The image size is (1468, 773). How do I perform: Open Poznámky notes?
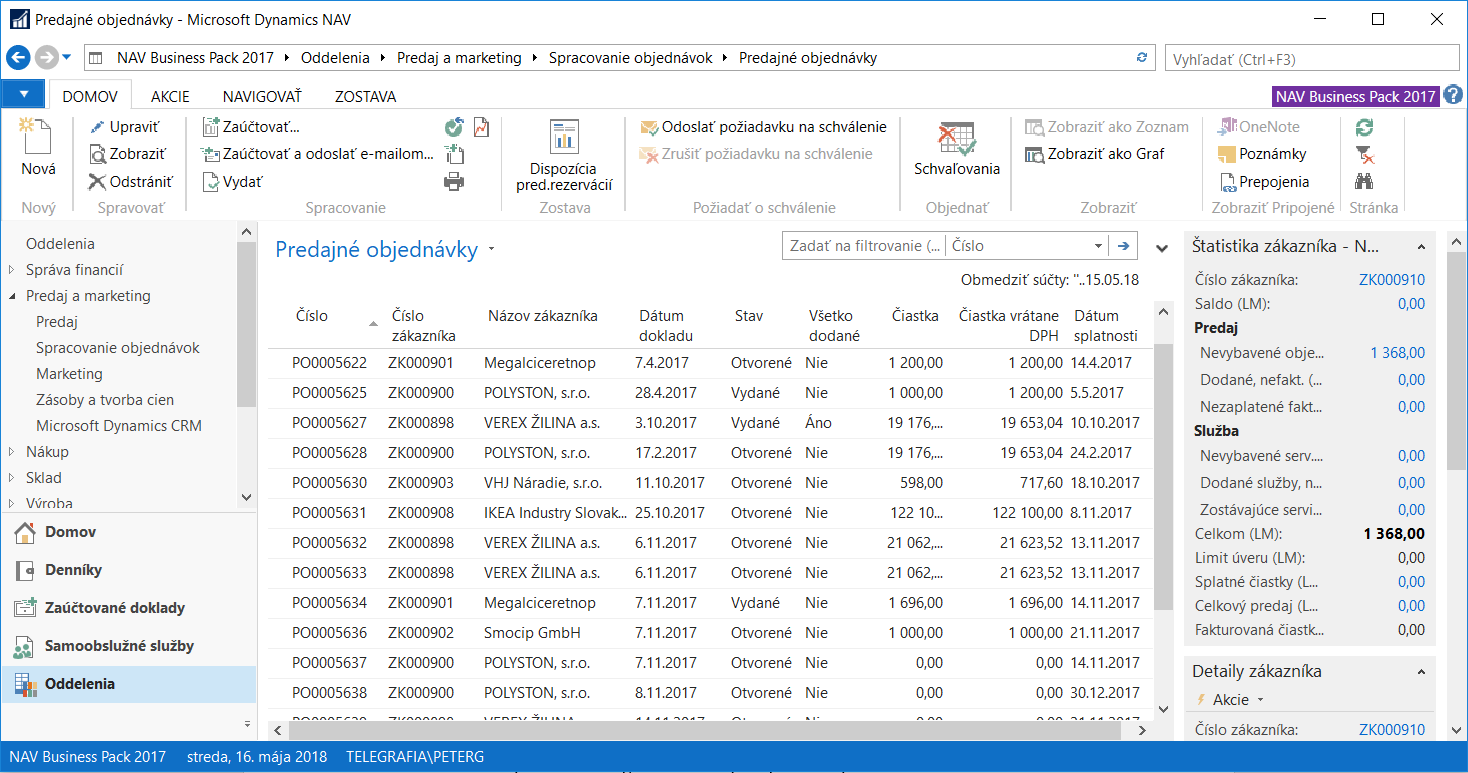1262,154
